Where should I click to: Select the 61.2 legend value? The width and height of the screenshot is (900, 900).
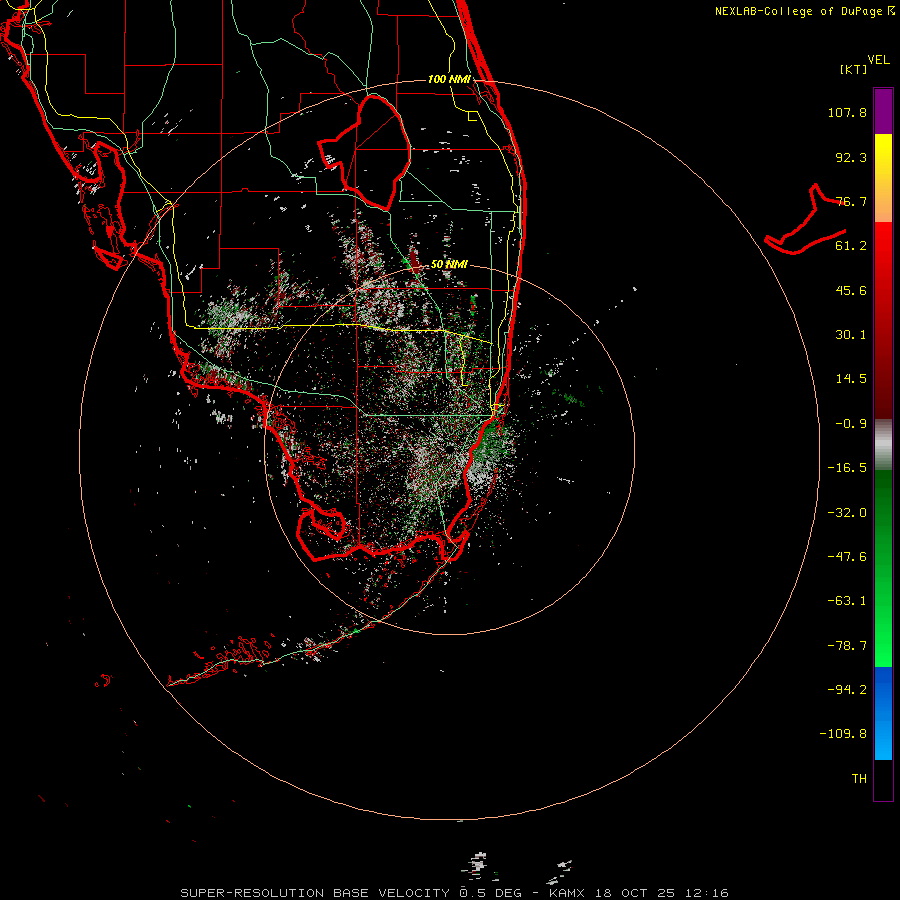(851, 246)
